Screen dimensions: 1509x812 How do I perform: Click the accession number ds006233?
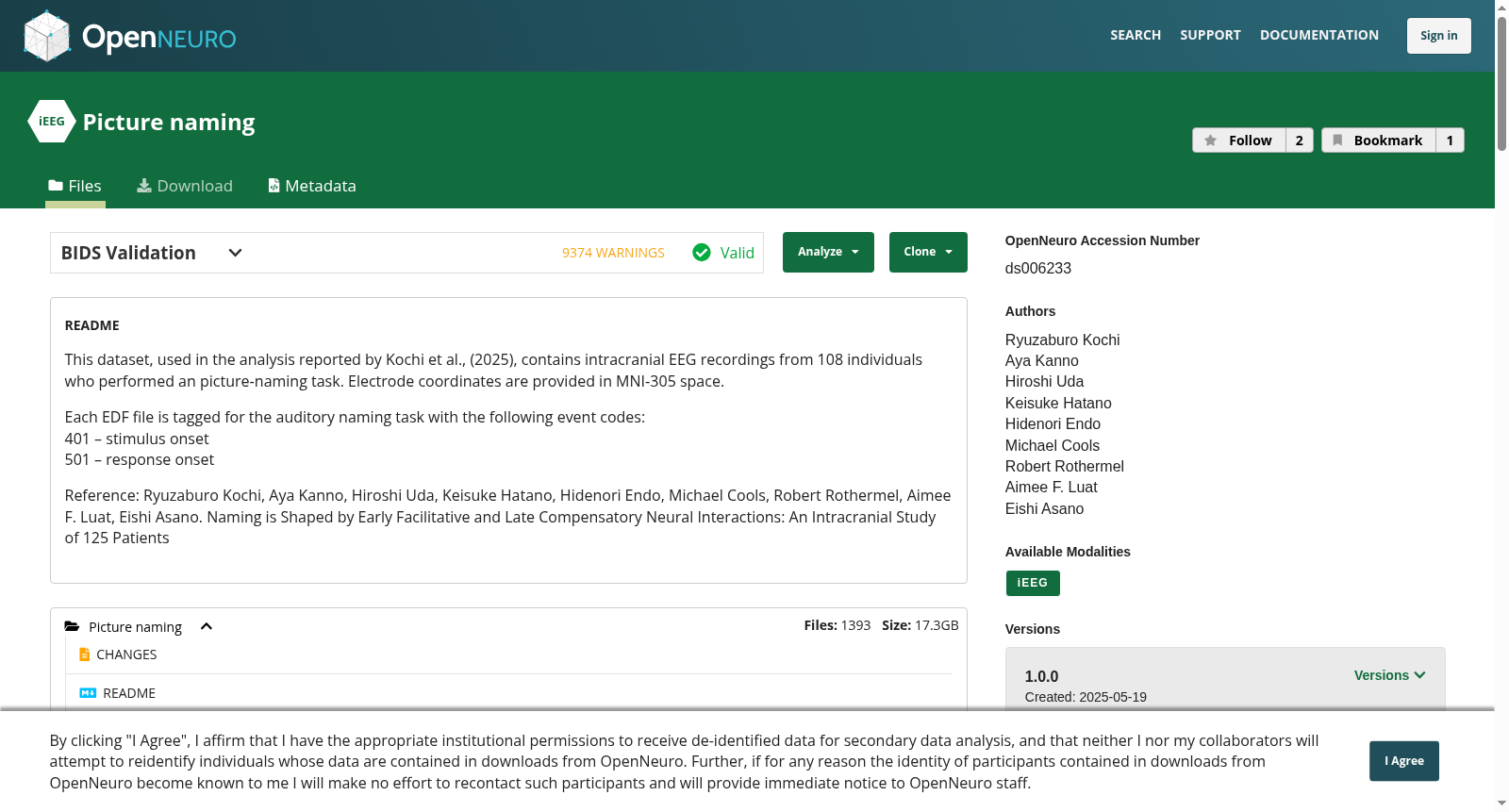click(1038, 268)
